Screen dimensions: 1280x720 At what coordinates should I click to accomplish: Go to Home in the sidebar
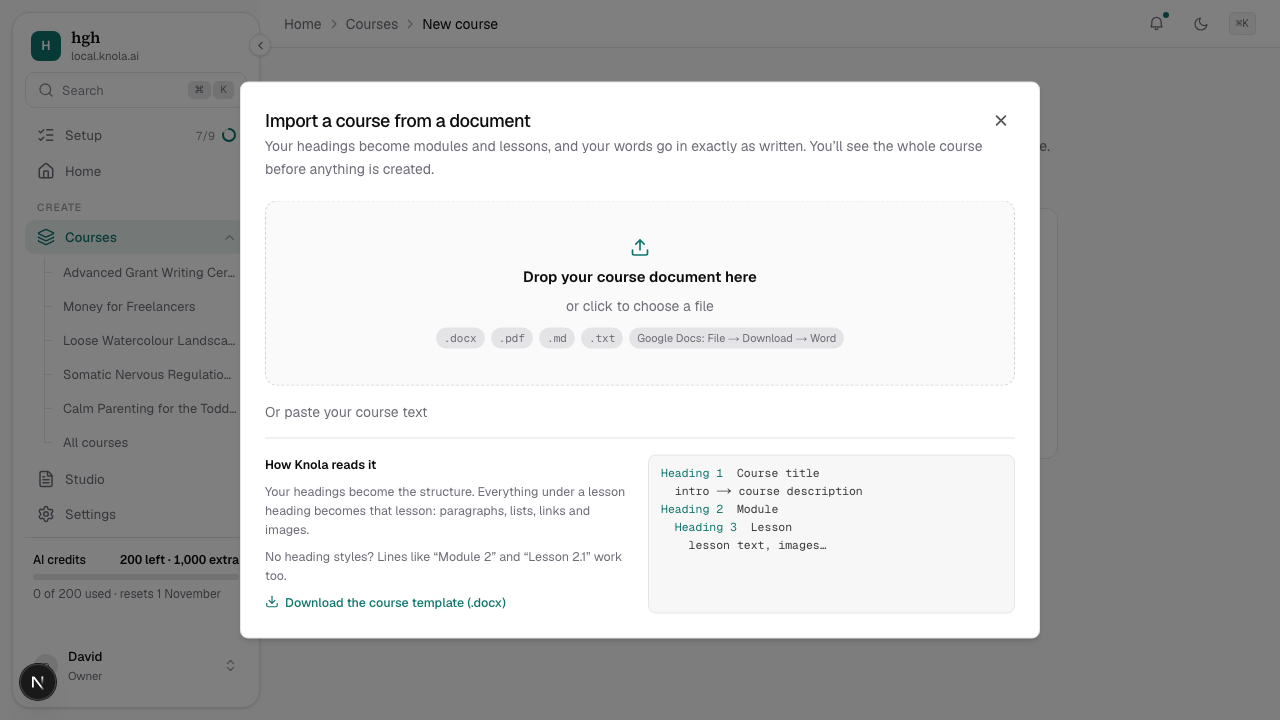click(137, 171)
